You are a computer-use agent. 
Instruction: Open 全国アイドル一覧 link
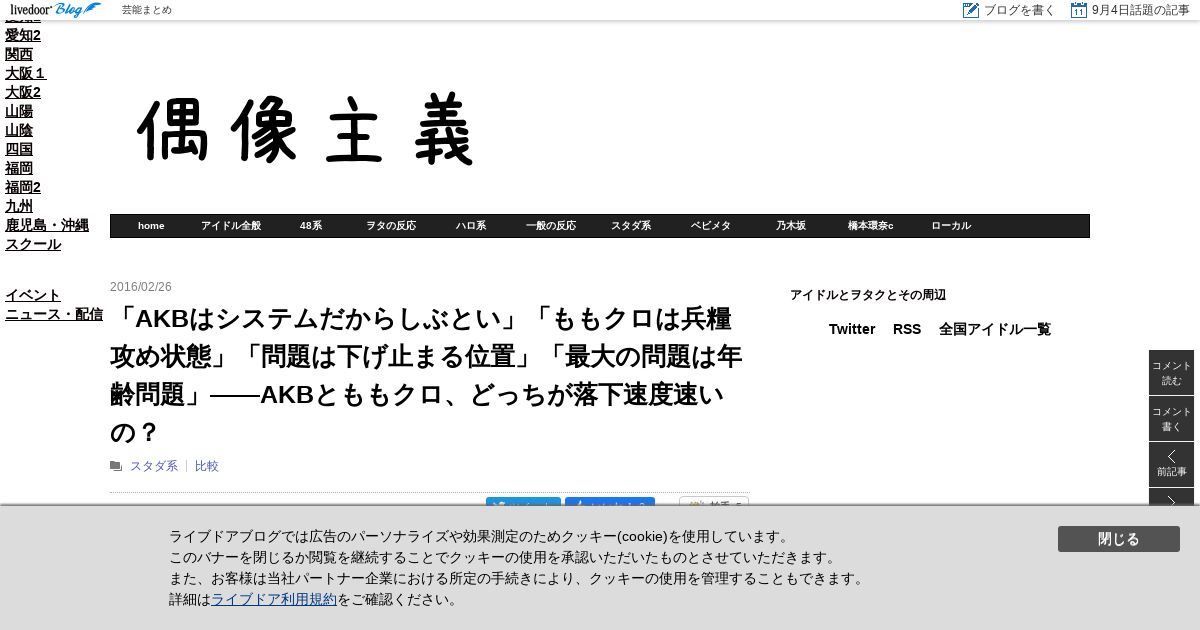pos(995,329)
